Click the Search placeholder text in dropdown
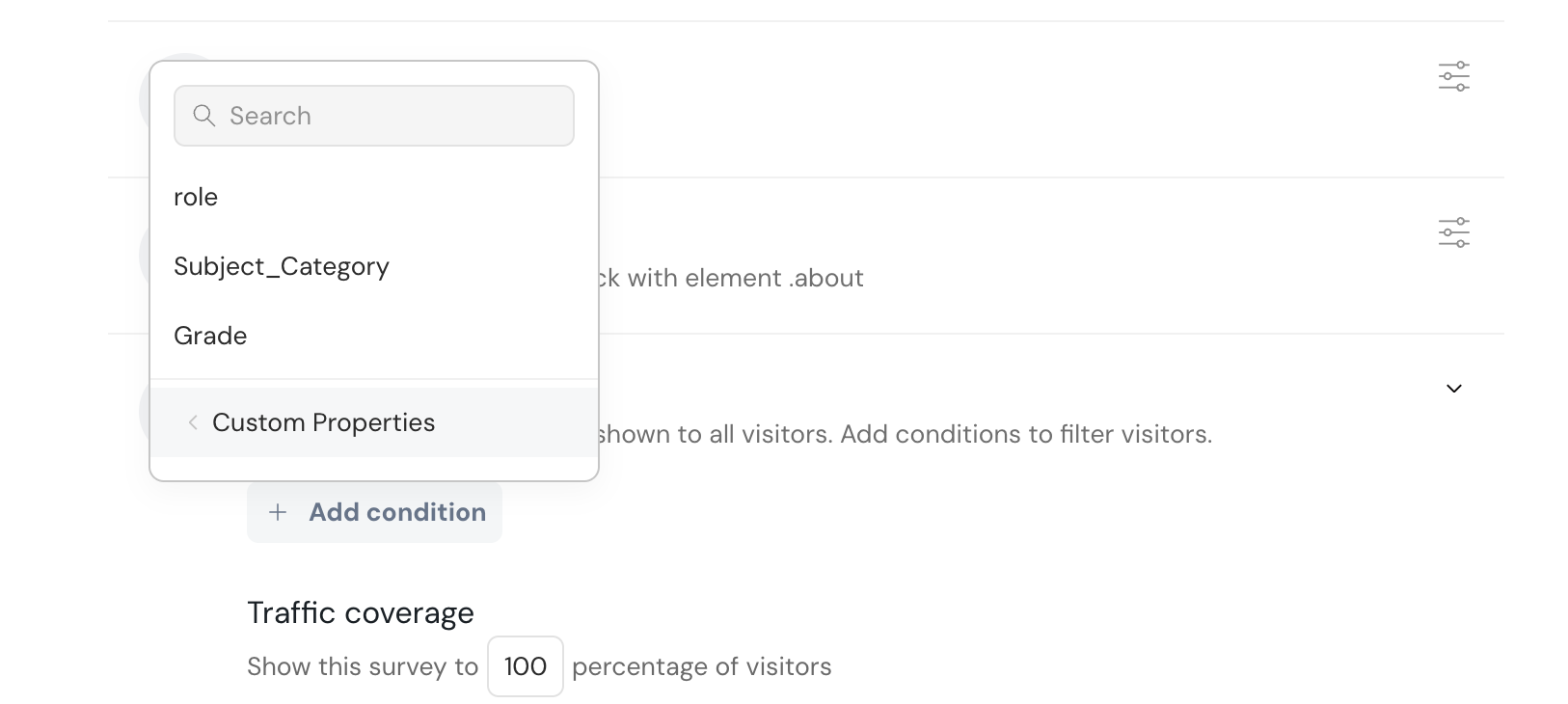 [270, 116]
